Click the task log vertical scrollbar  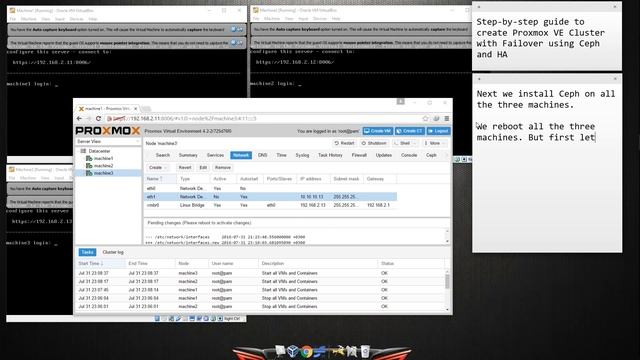click(x=447, y=281)
